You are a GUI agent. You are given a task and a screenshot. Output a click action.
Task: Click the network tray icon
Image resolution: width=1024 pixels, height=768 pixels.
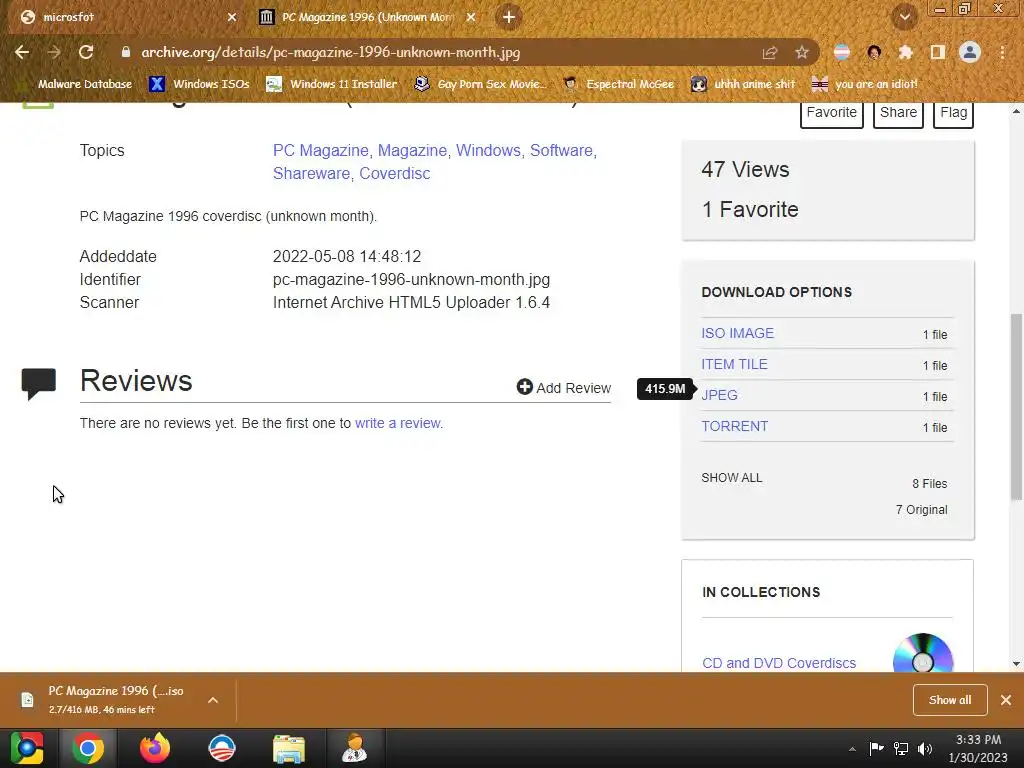point(901,748)
